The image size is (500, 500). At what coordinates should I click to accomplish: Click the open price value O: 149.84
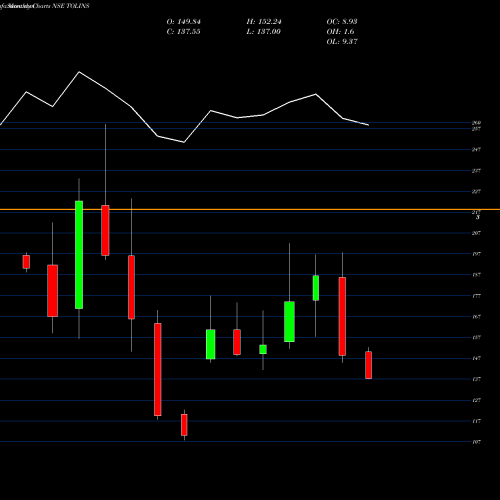pos(184,22)
